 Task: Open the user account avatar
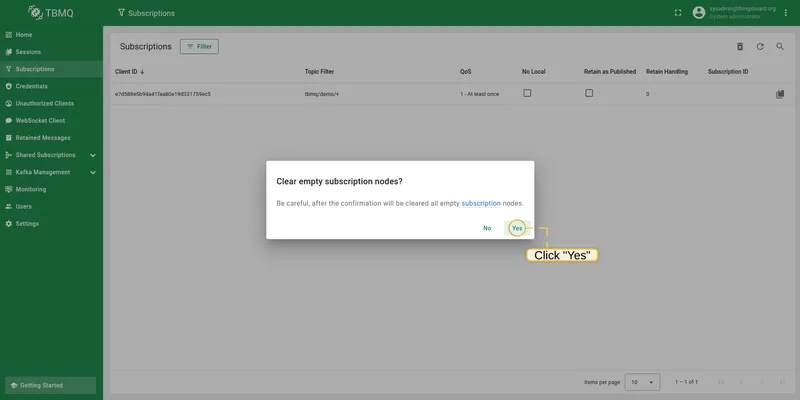coord(699,13)
